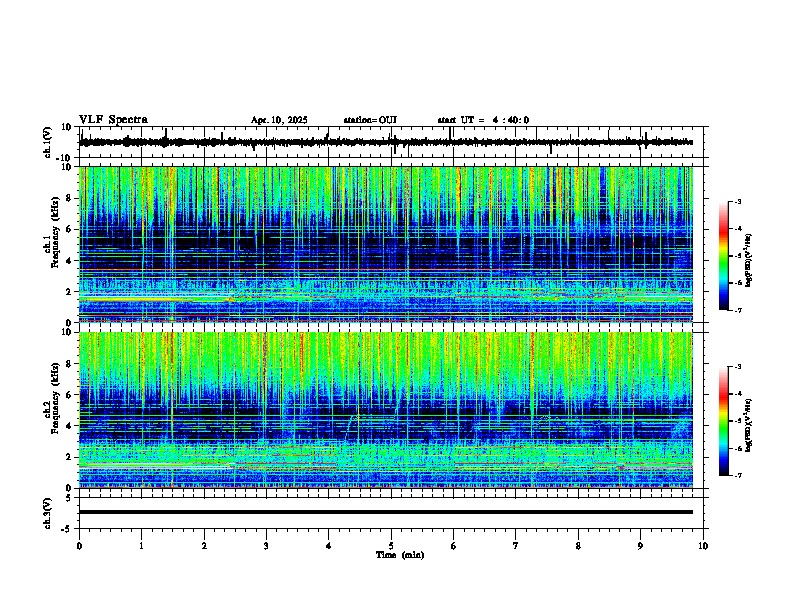Click the "-7" value on ch.2 colorbar
This screenshot has width=792, height=612.
click(737, 476)
